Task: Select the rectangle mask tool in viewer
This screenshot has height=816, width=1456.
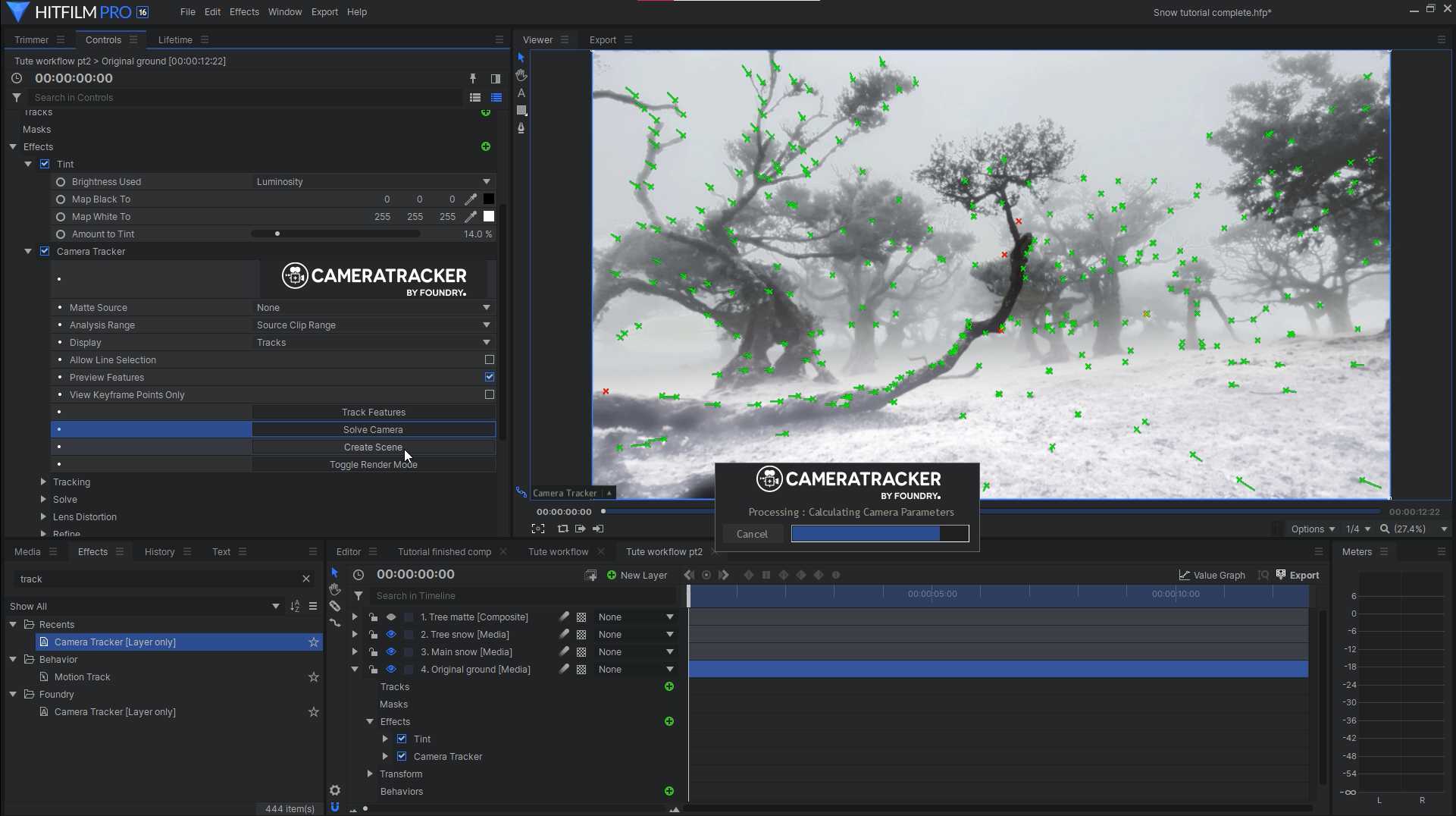Action: point(521,111)
